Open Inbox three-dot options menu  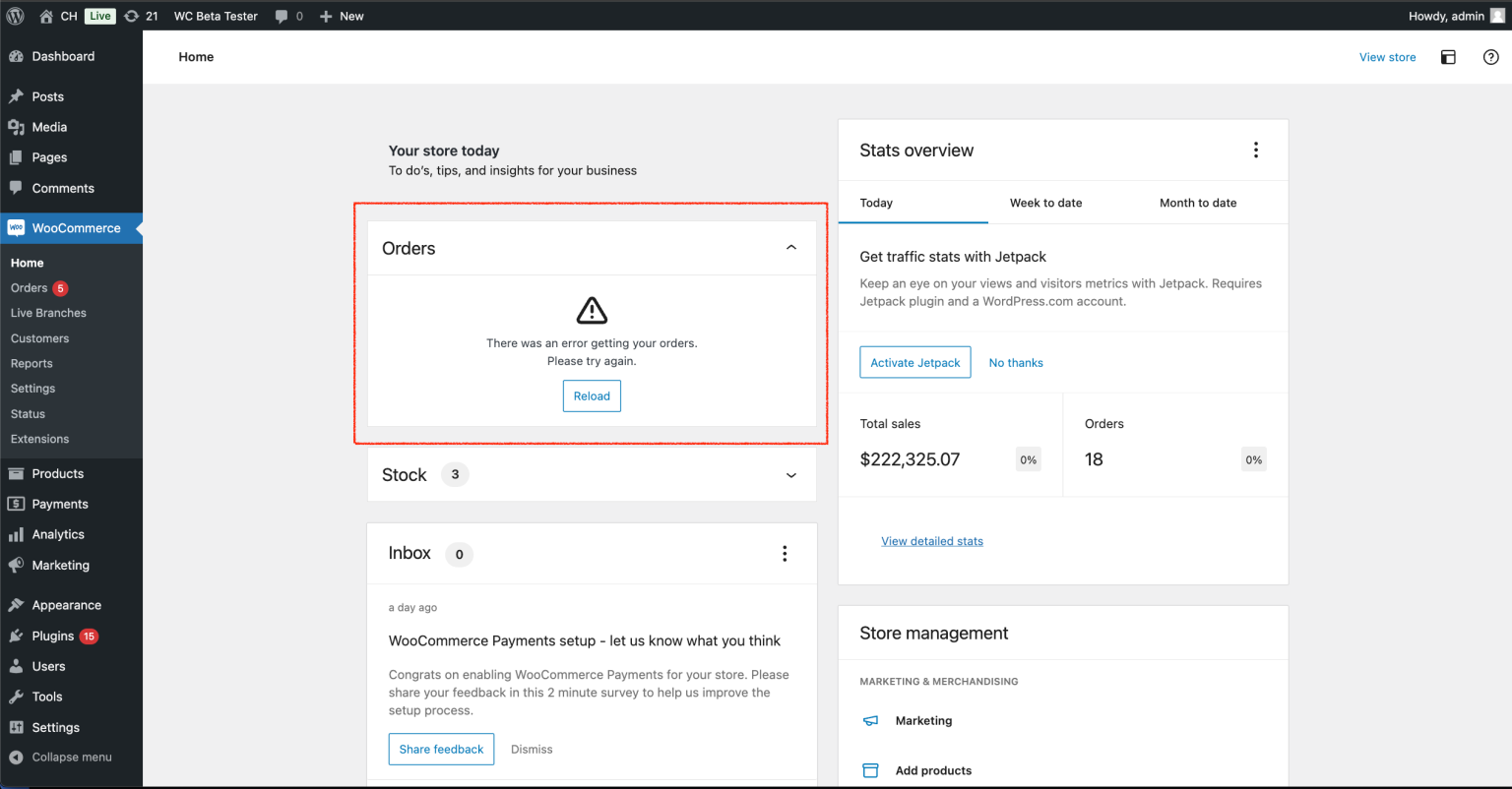point(785,554)
